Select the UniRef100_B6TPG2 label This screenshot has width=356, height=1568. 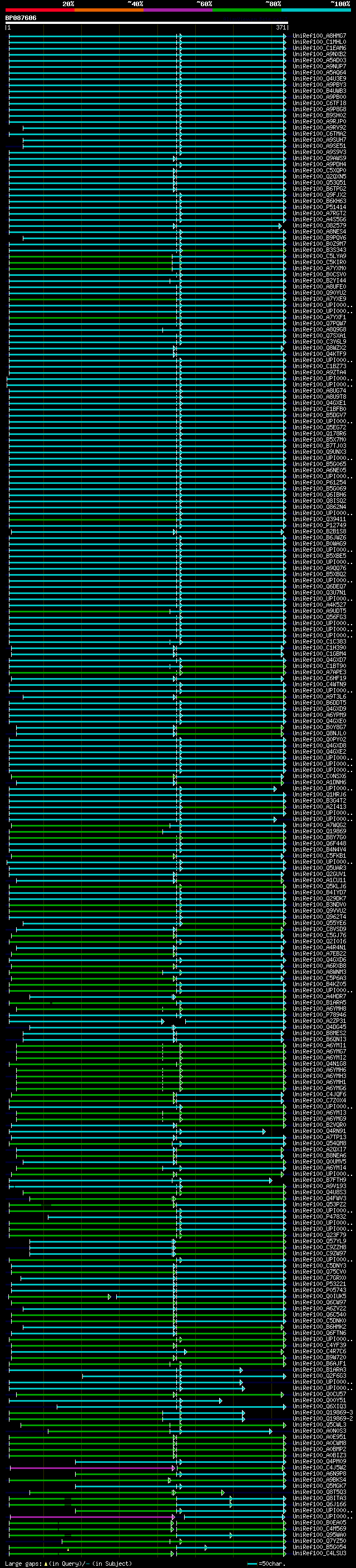319,189
